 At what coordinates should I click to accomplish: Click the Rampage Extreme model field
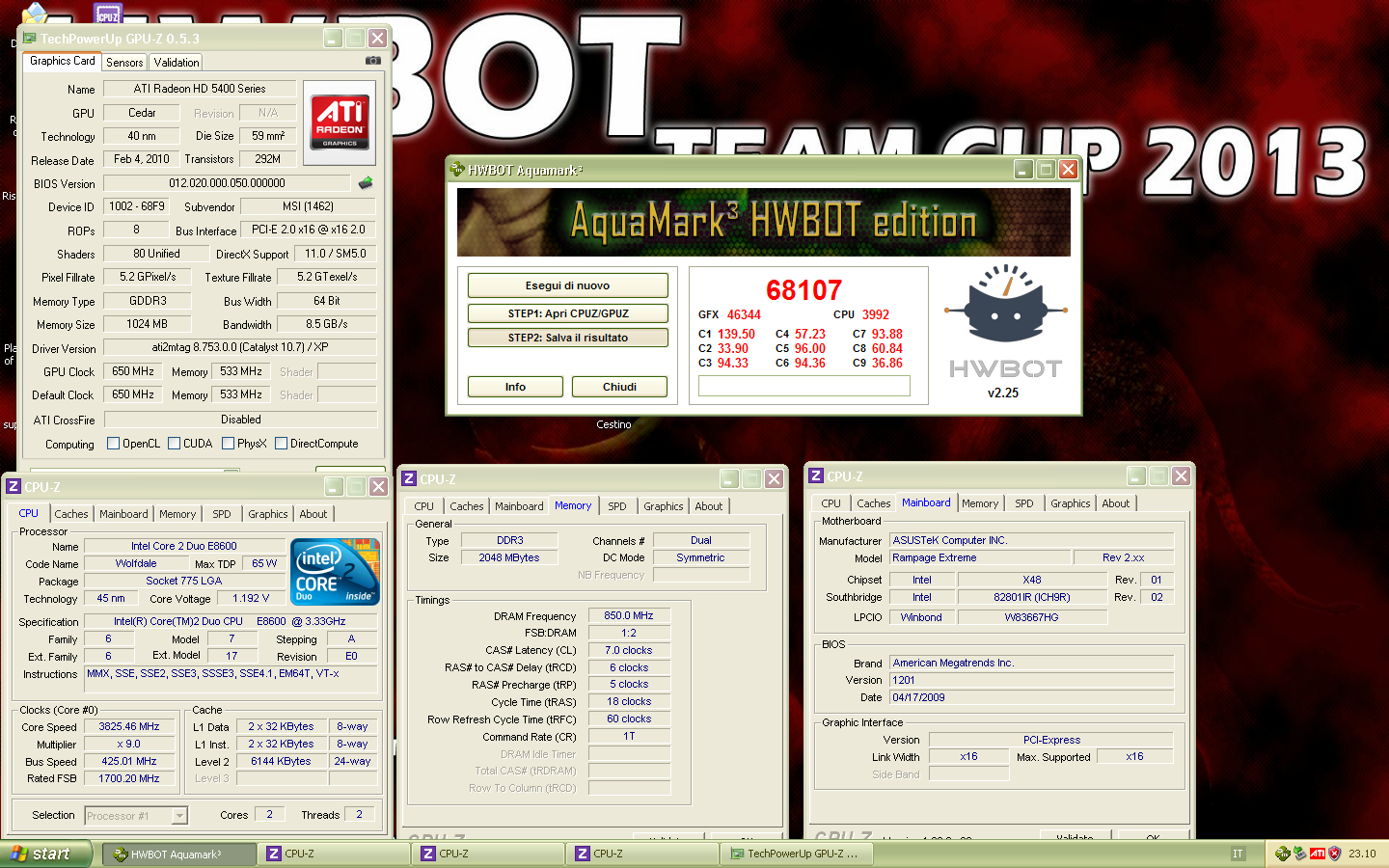979,557
